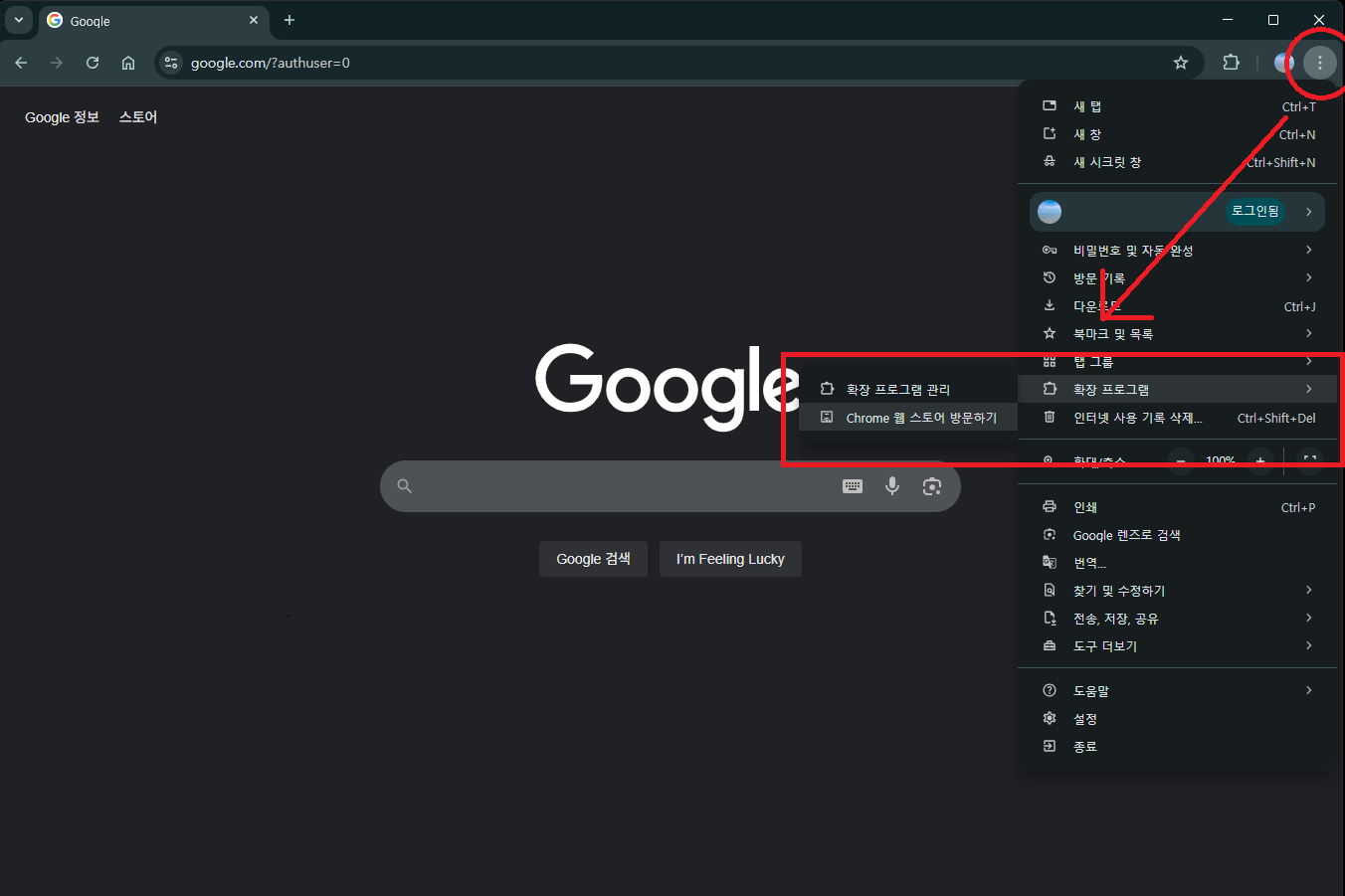This screenshot has height=896, width=1345.
Task: Click the Extensions puzzle icon in toolbar
Action: tap(1231, 63)
